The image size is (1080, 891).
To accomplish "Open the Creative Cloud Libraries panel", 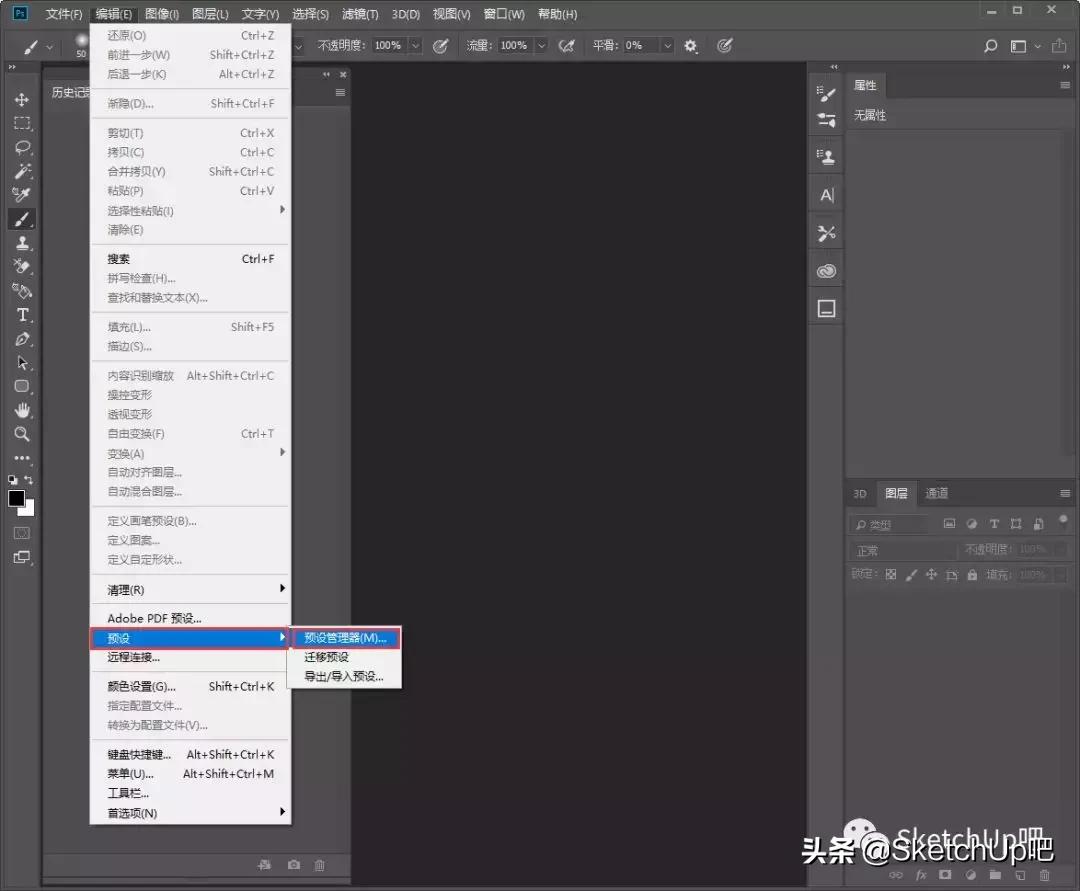I will [825, 270].
